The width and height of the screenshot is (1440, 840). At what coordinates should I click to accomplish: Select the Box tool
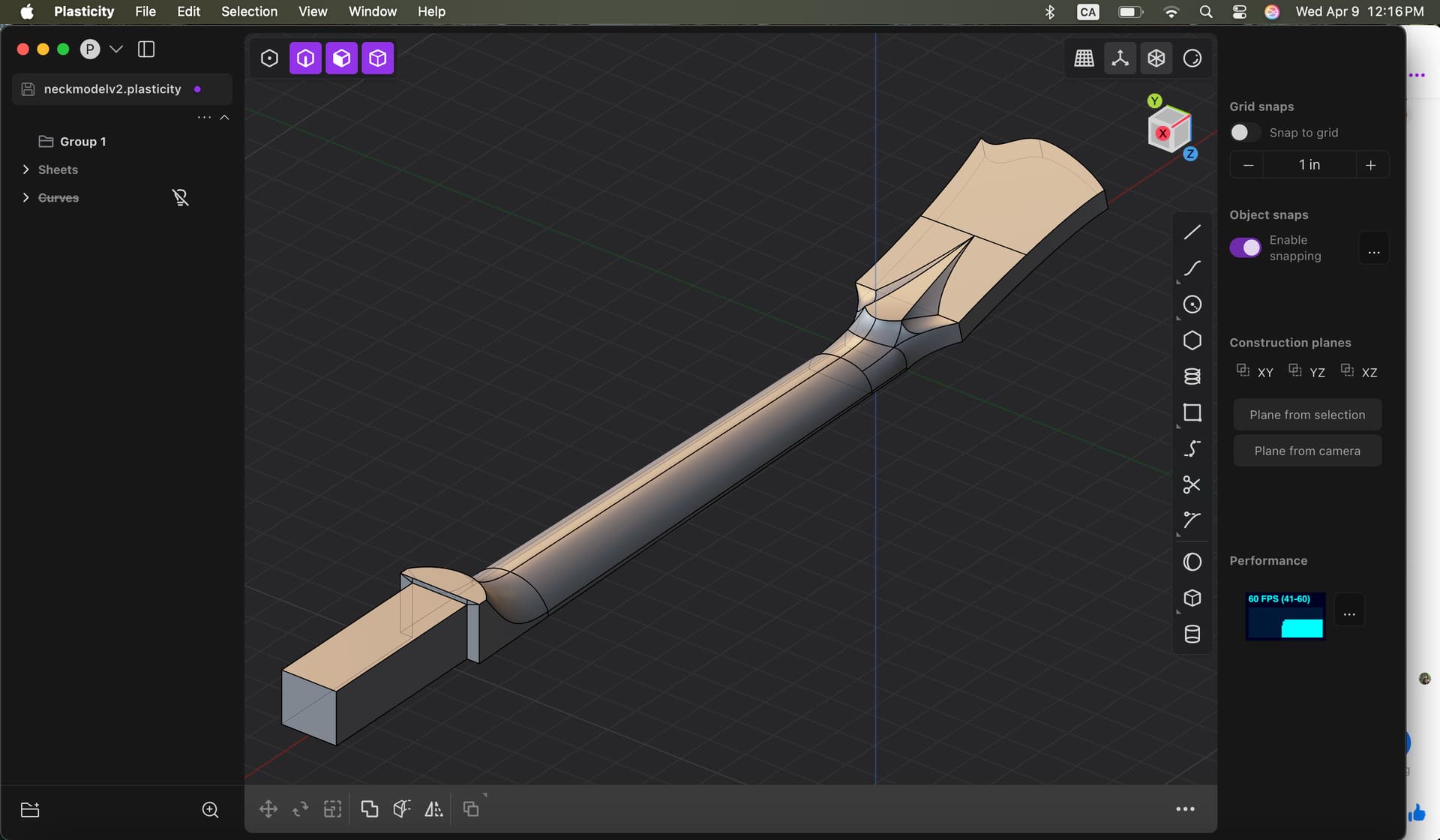pyautogui.click(x=1192, y=598)
